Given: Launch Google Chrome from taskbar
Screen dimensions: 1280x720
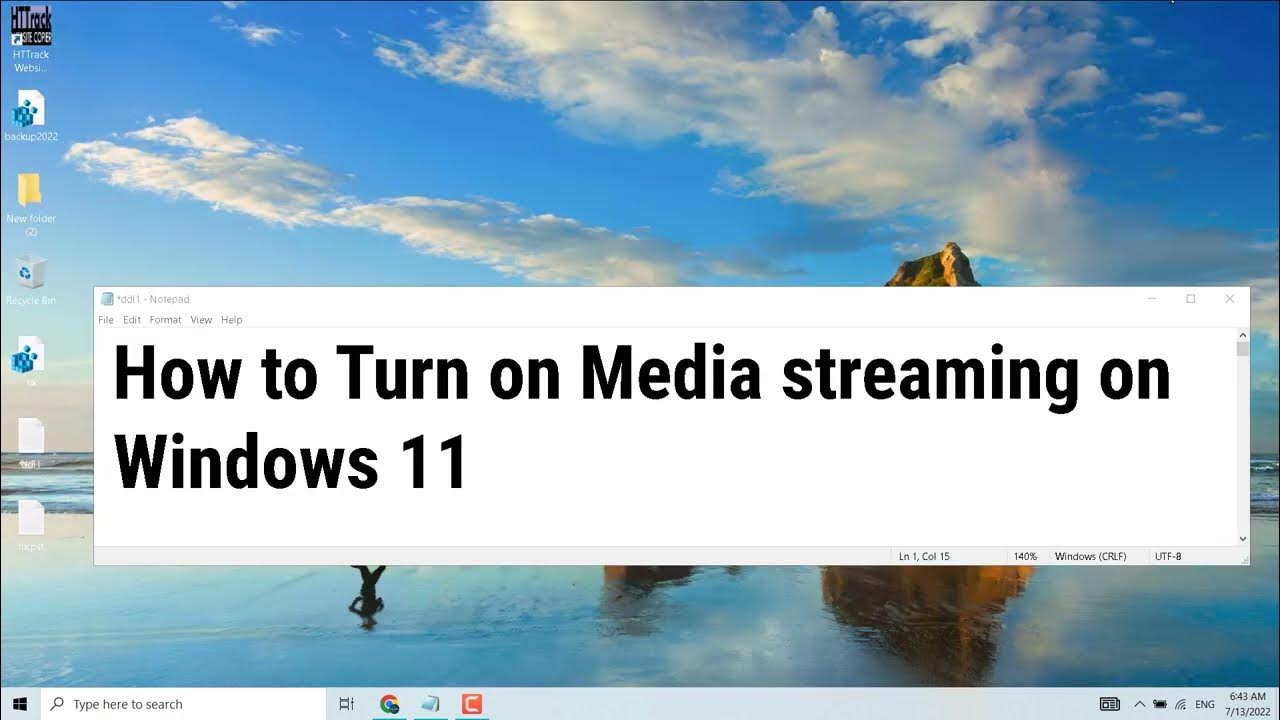Looking at the screenshot, I should pos(390,704).
